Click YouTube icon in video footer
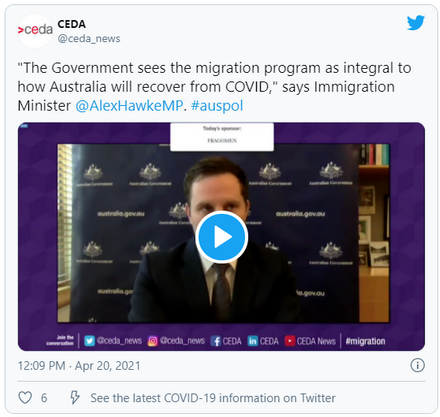Viewport: 440px width, 417px height. tap(290, 341)
